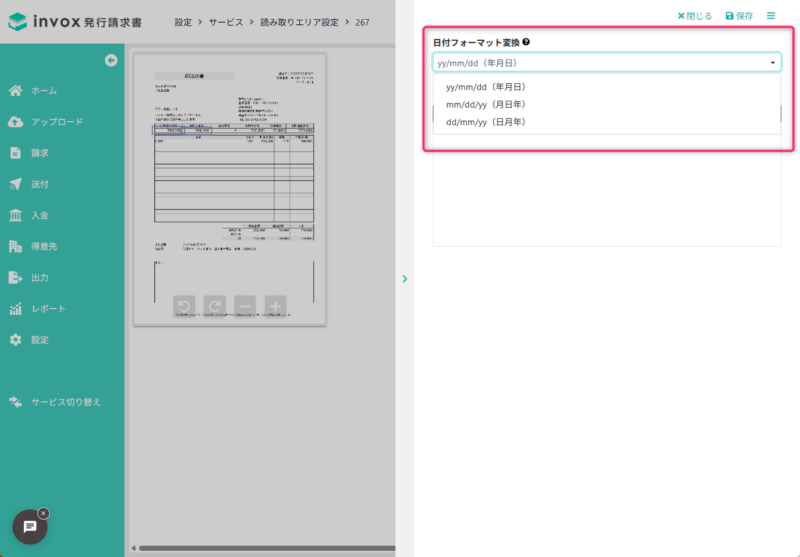Go to 設定 in breadcrumb
This screenshot has height=557, width=800.
(x=183, y=22)
